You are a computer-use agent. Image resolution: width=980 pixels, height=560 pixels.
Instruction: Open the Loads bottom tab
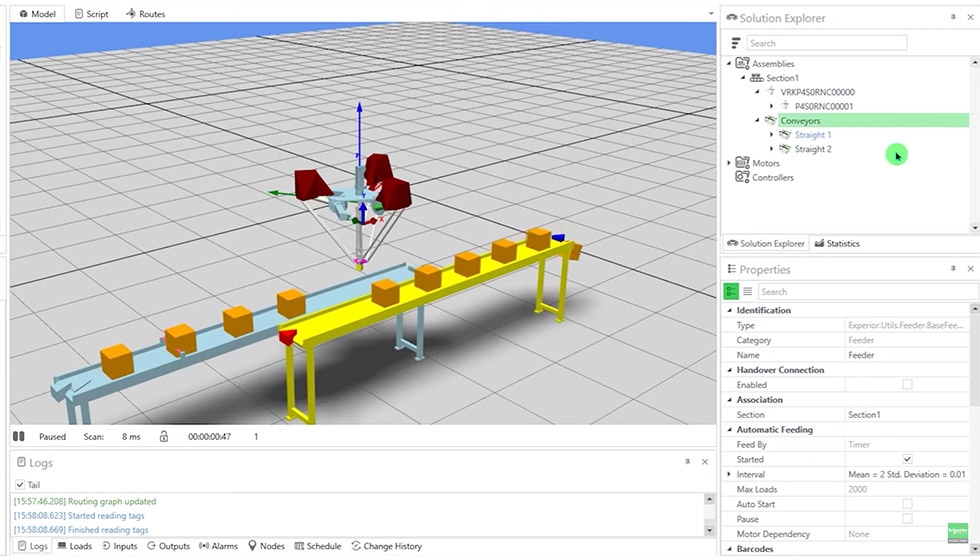click(x=74, y=546)
